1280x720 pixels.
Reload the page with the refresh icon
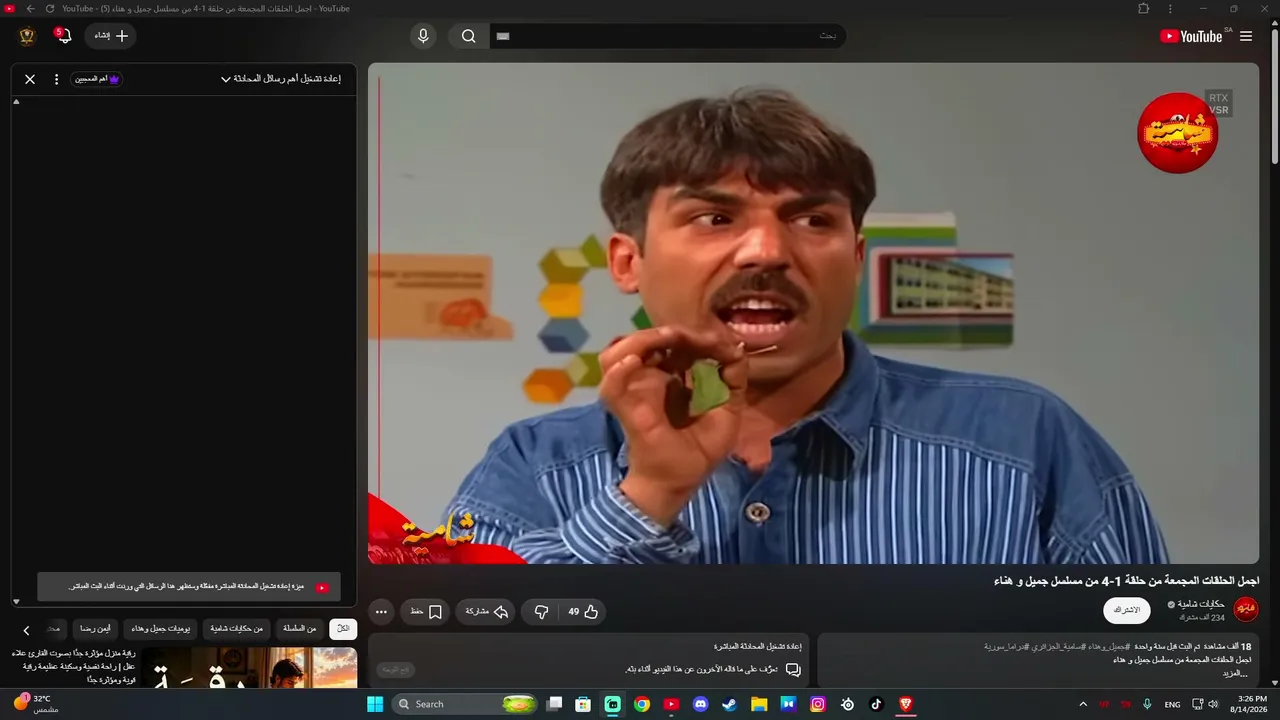click(49, 9)
